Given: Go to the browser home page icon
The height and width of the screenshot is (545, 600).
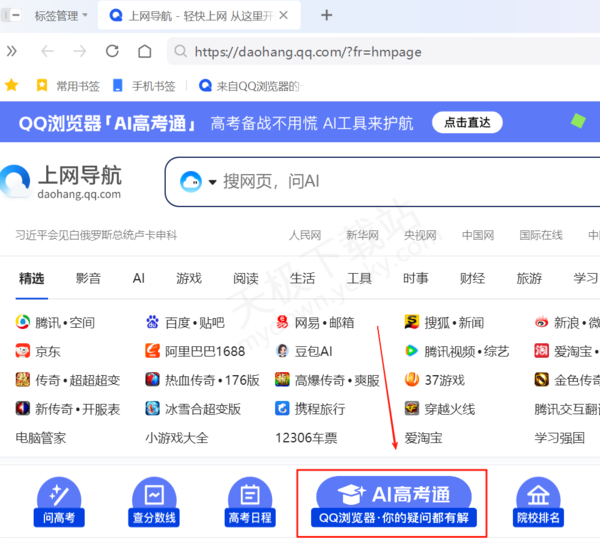Looking at the screenshot, I should pos(145,51).
